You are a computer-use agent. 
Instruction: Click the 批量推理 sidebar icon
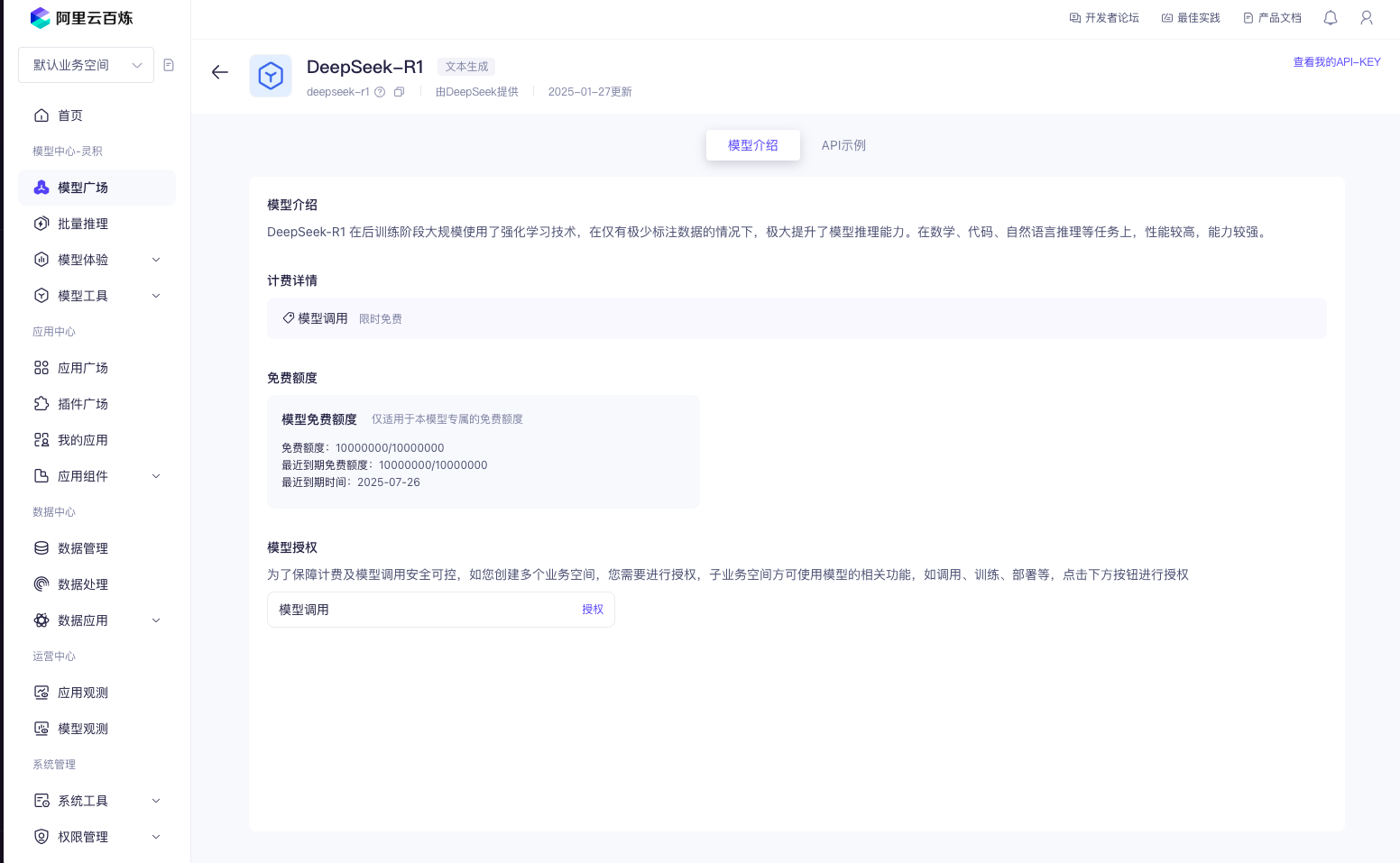coord(41,224)
